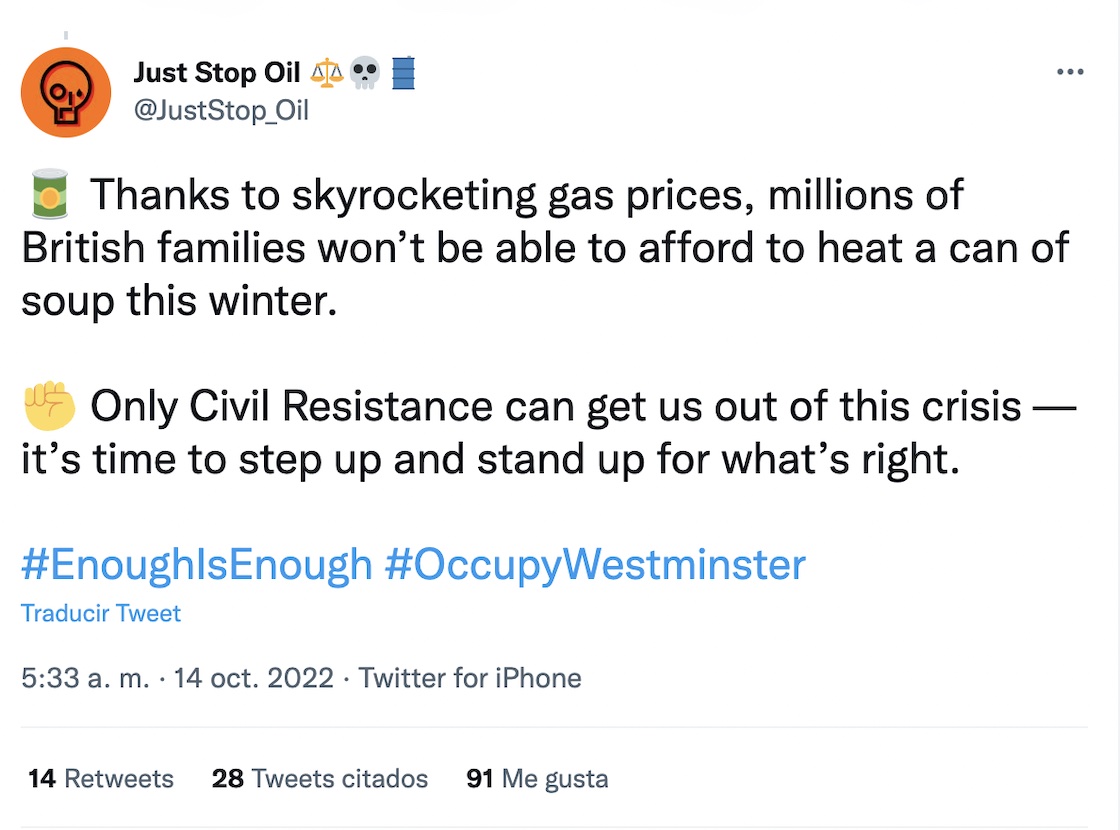
Task: View the 14 Retweets list
Action: tap(101, 778)
